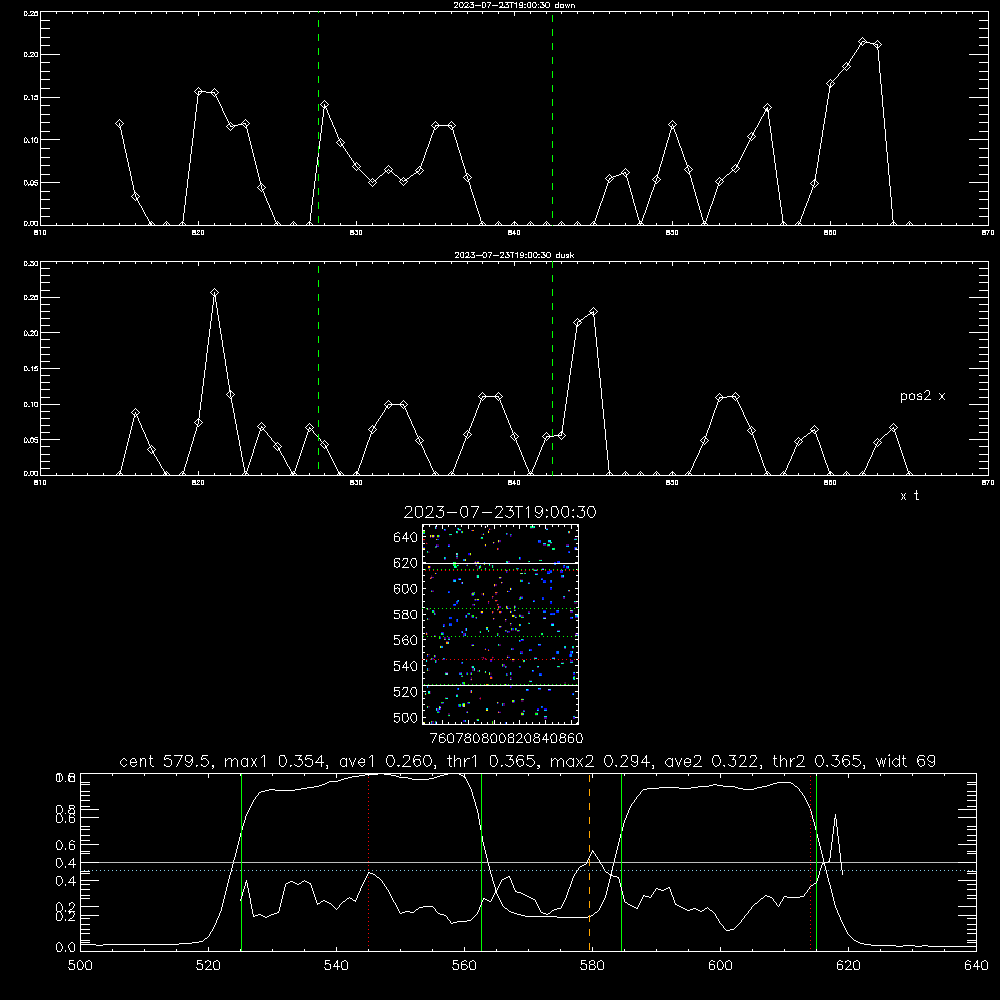The height and width of the screenshot is (1000, 1000).
Task: Click the '2023-07-23T19:00:30 dawn' plot title
Action: point(514,5)
